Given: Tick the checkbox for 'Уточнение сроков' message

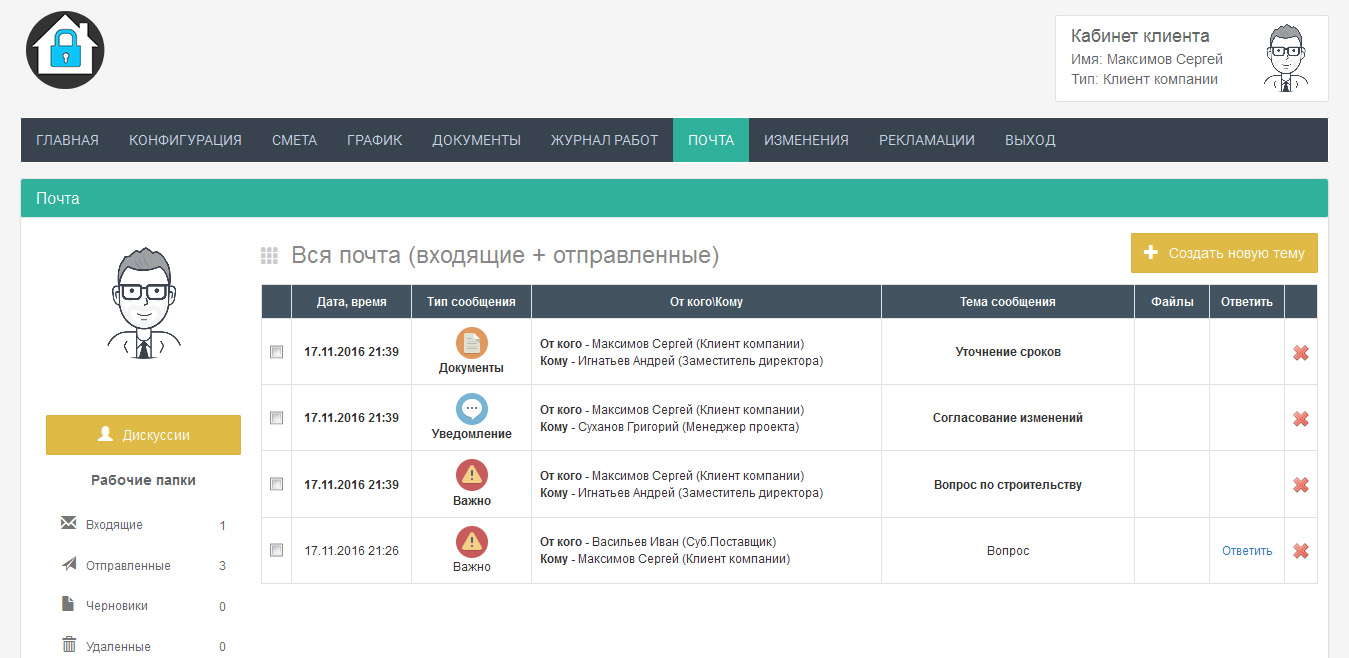Looking at the screenshot, I should coord(277,352).
